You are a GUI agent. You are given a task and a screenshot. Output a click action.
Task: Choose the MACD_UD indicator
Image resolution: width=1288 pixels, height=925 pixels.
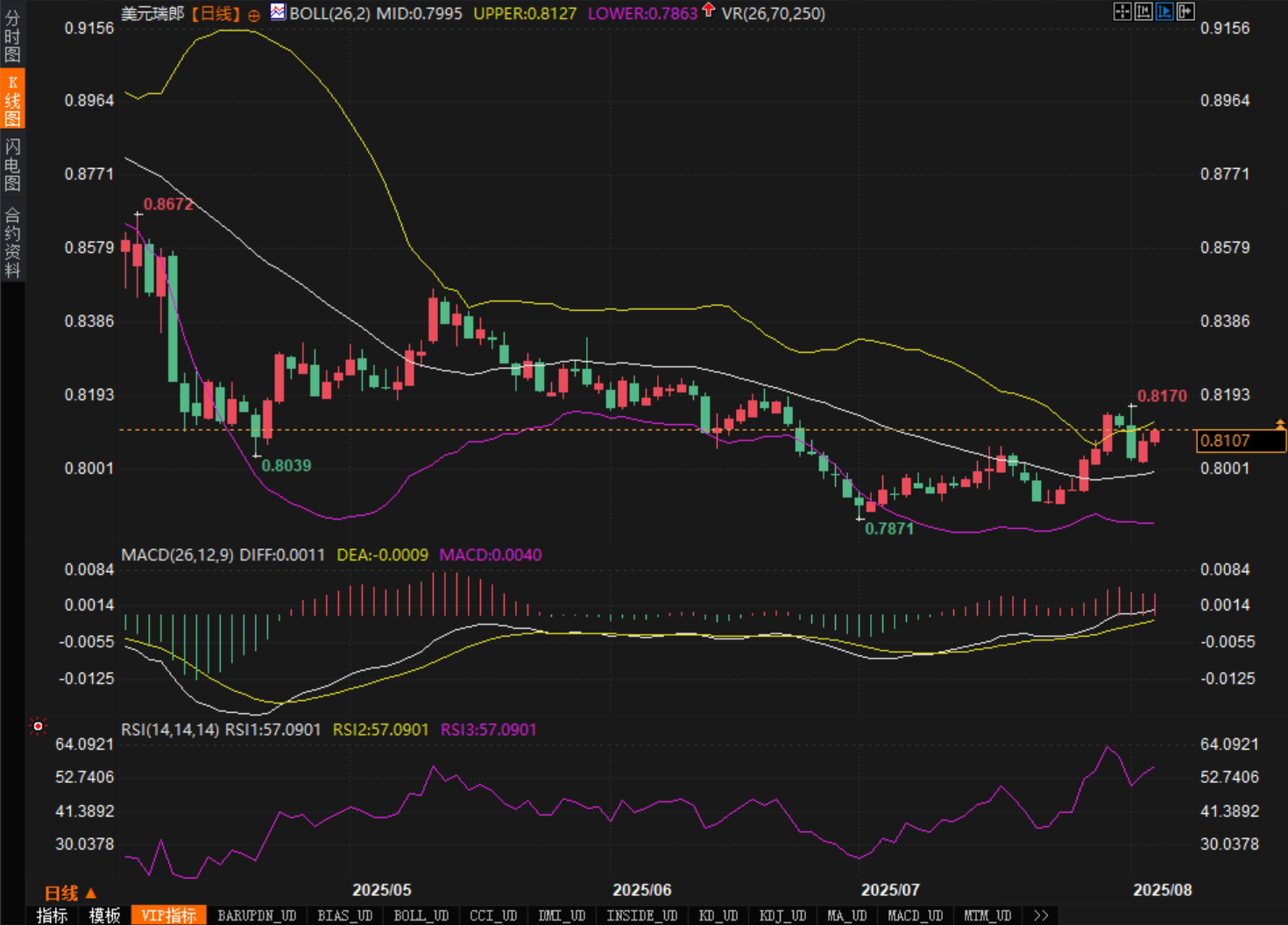[915, 915]
